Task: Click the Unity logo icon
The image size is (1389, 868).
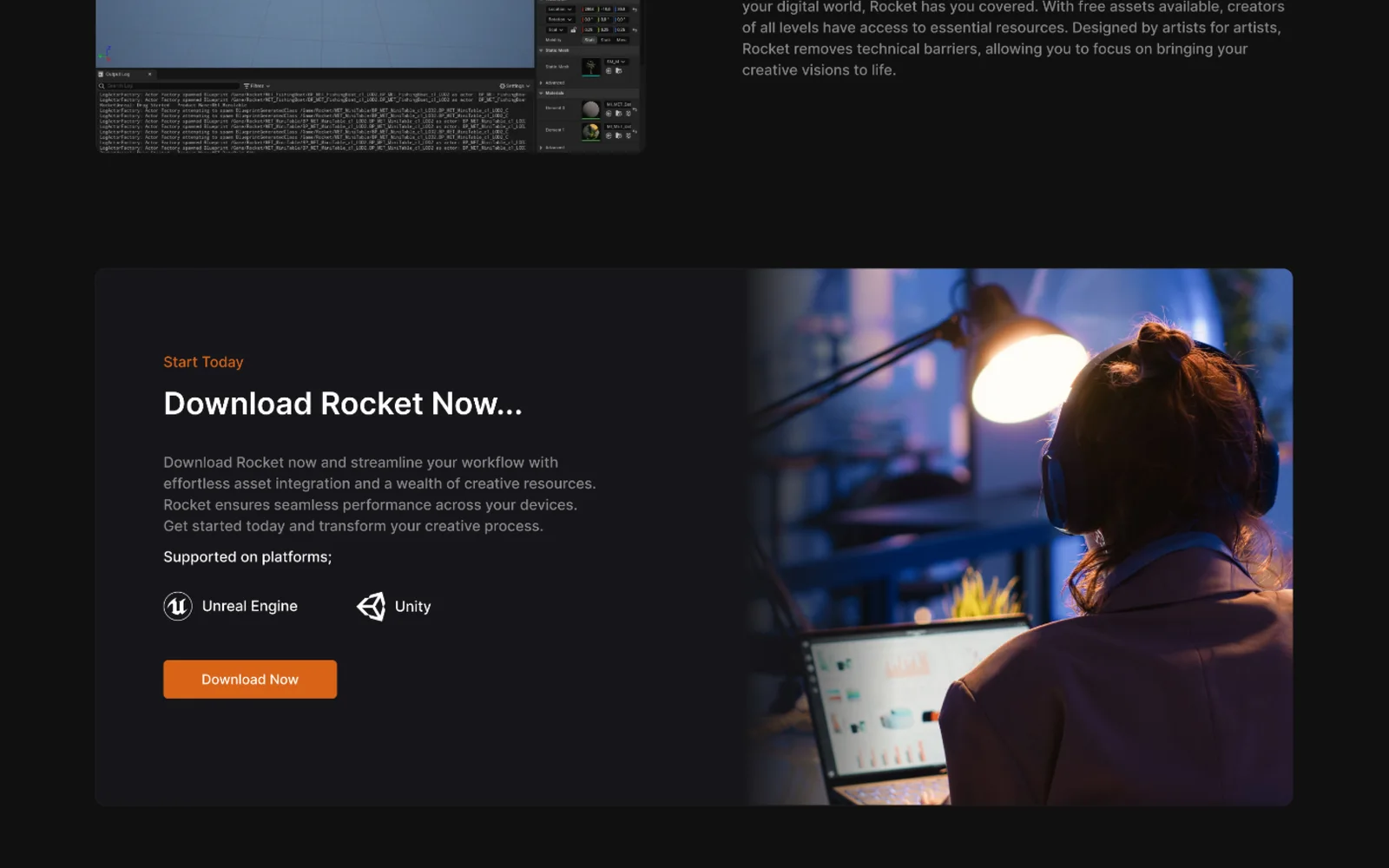Action: [372, 606]
